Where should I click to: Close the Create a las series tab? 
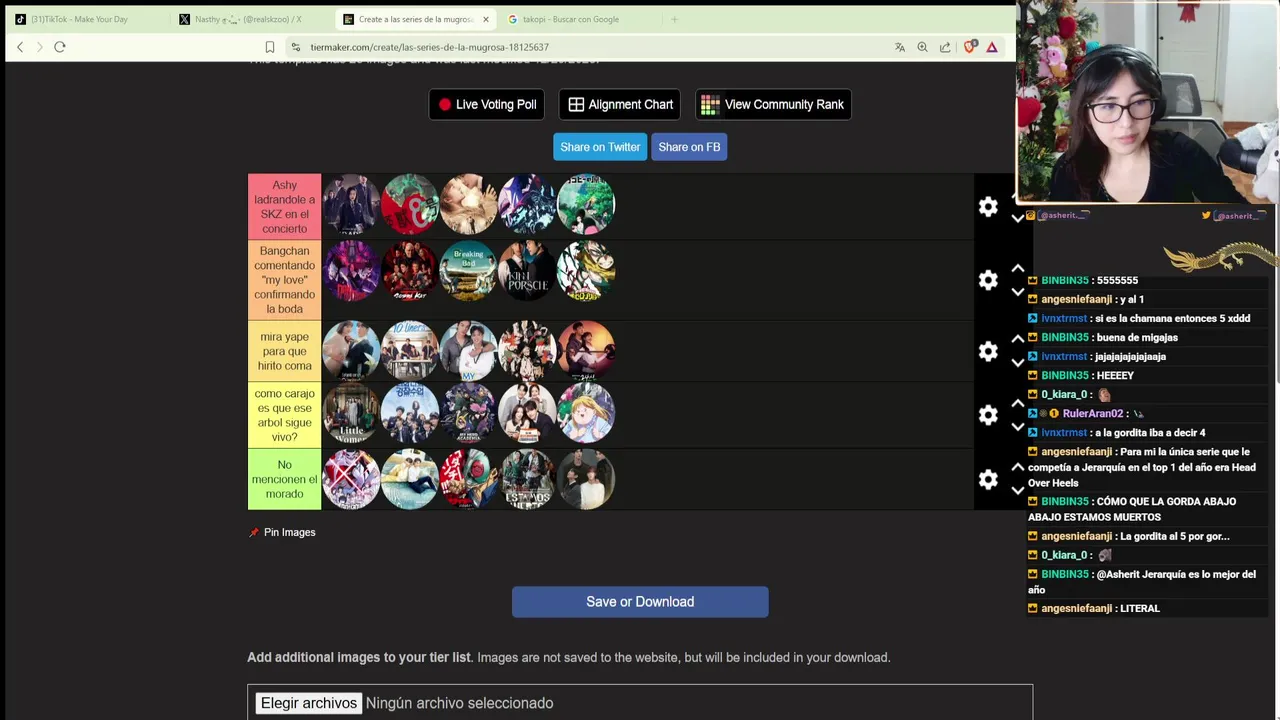pos(486,19)
